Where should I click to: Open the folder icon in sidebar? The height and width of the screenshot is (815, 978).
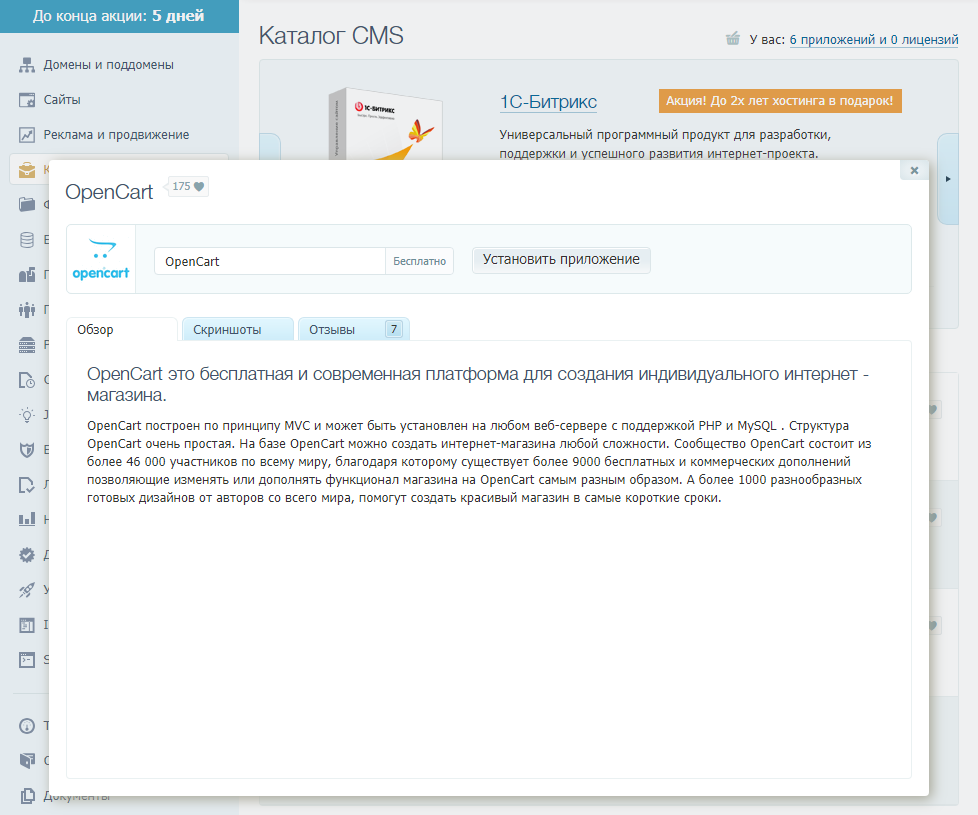[x=27, y=205]
